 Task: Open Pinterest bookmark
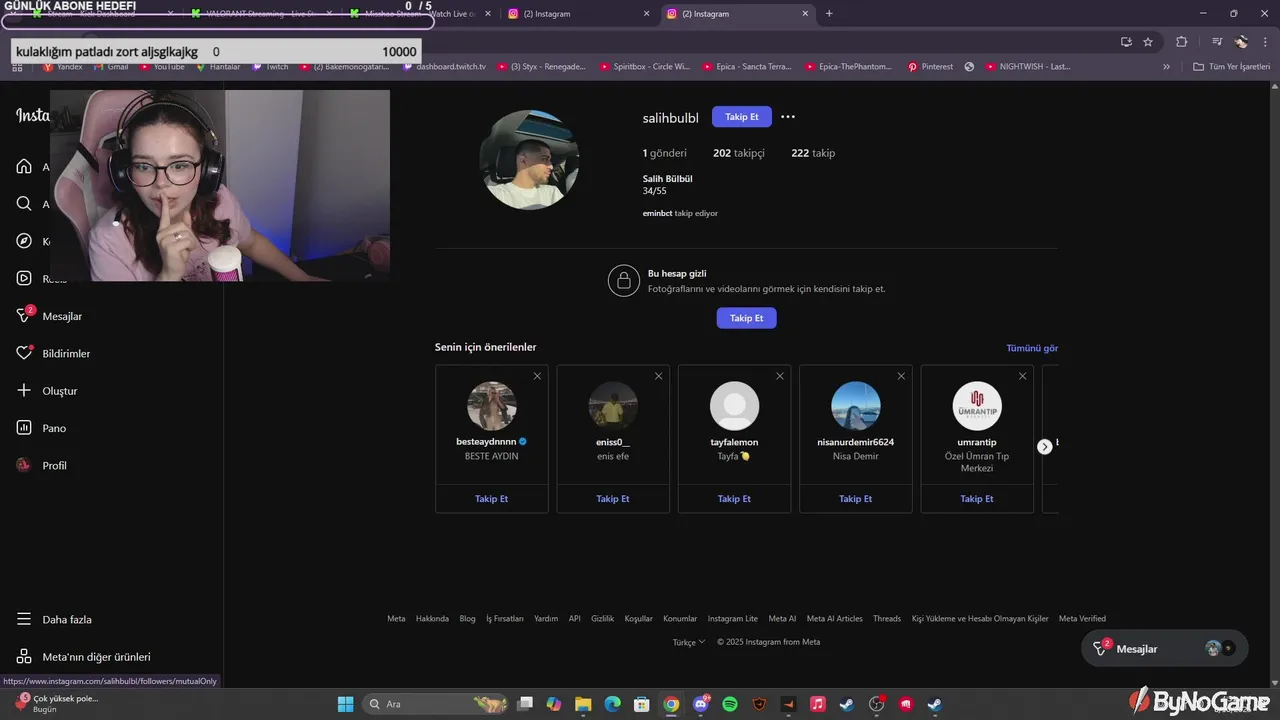pos(930,67)
